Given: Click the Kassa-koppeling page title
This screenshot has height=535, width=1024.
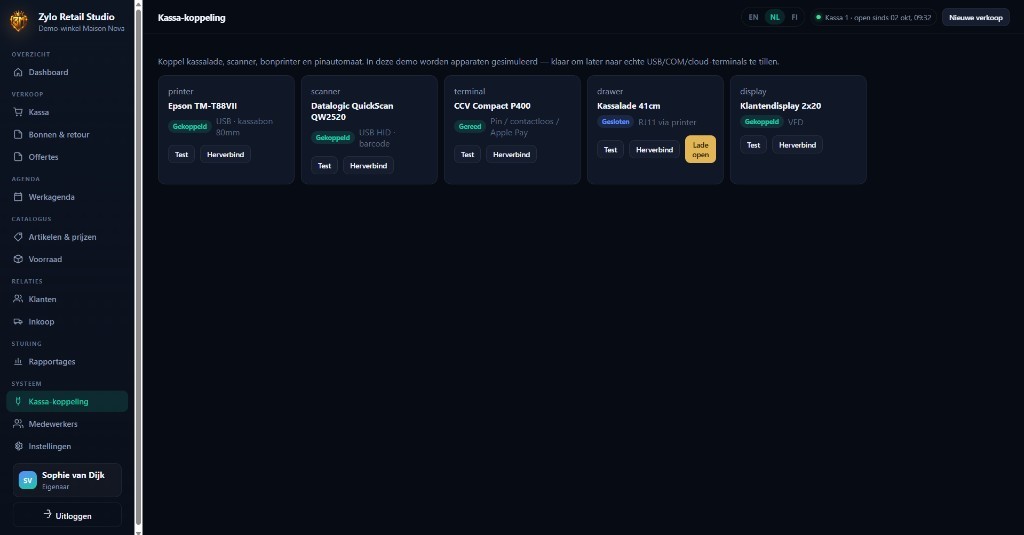Looking at the screenshot, I should click(191, 18).
